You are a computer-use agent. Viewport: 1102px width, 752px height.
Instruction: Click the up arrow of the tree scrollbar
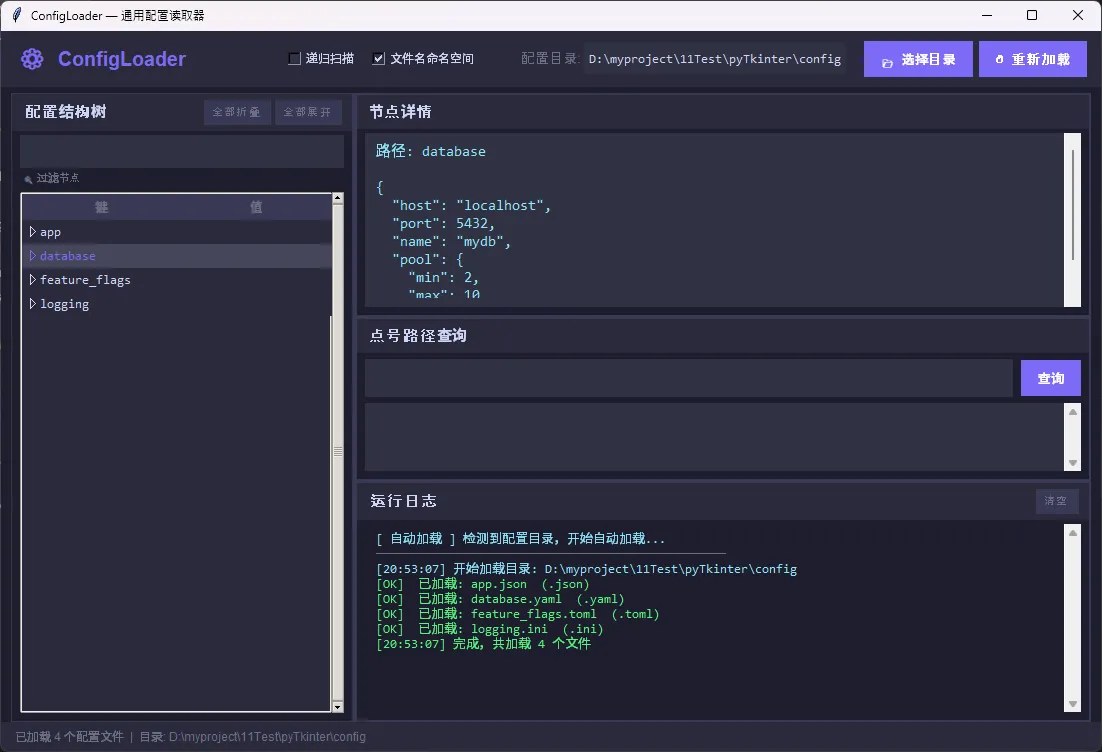tap(337, 198)
